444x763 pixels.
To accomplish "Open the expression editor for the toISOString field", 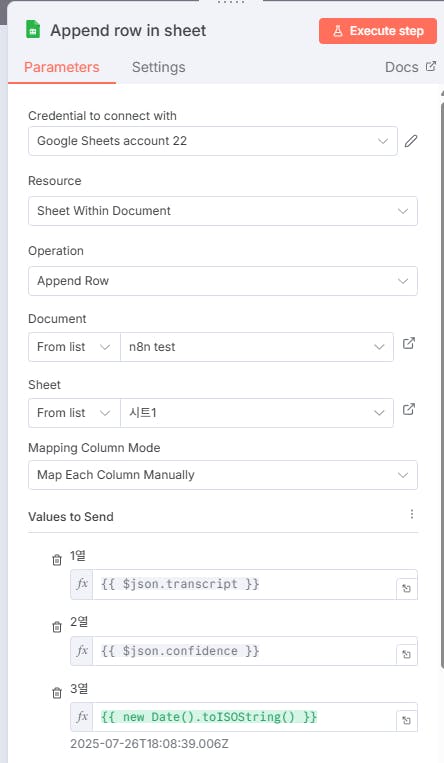I will pyautogui.click(x=407, y=721).
